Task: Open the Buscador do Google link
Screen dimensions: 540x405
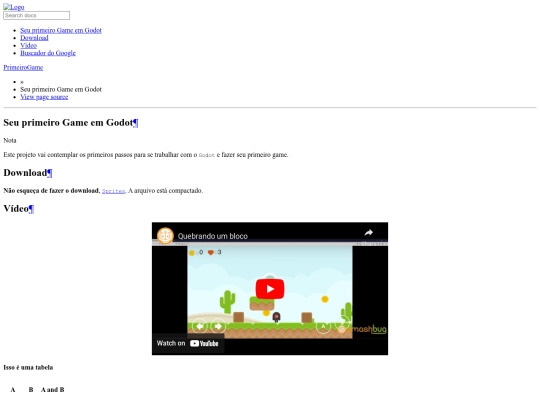Action: click(x=48, y=53)
